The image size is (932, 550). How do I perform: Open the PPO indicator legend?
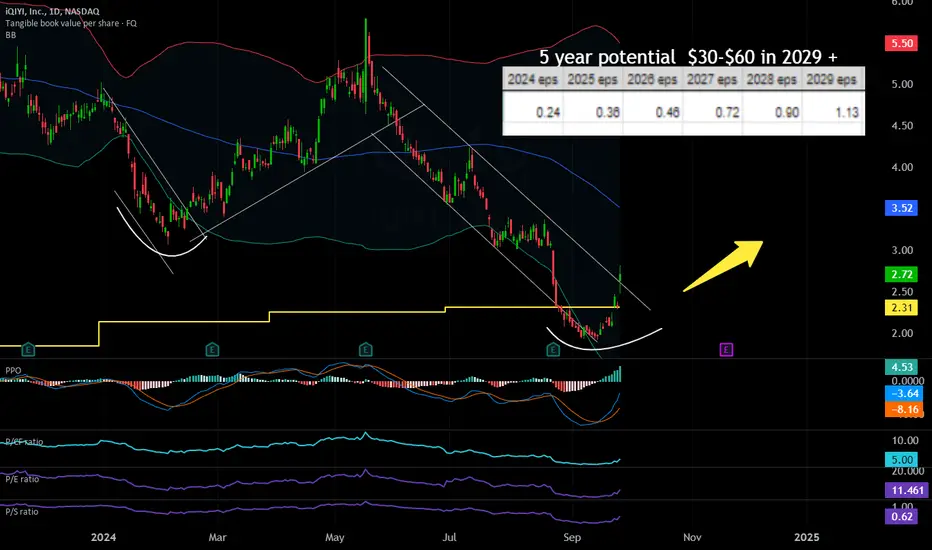(x=13, y=370)
